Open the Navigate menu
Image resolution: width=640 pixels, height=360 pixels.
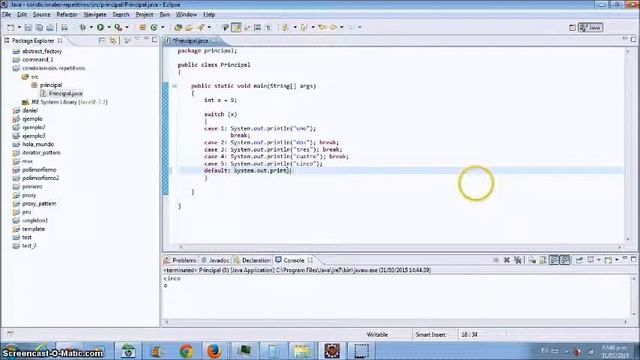[95, 15]
